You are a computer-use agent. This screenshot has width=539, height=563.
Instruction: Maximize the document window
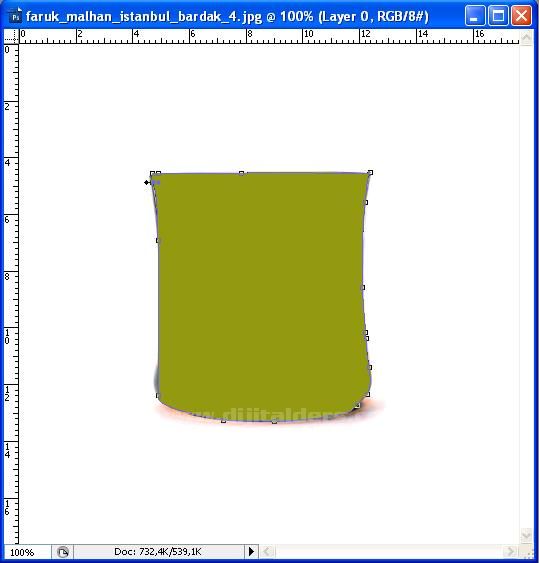(x=498, y=16)
